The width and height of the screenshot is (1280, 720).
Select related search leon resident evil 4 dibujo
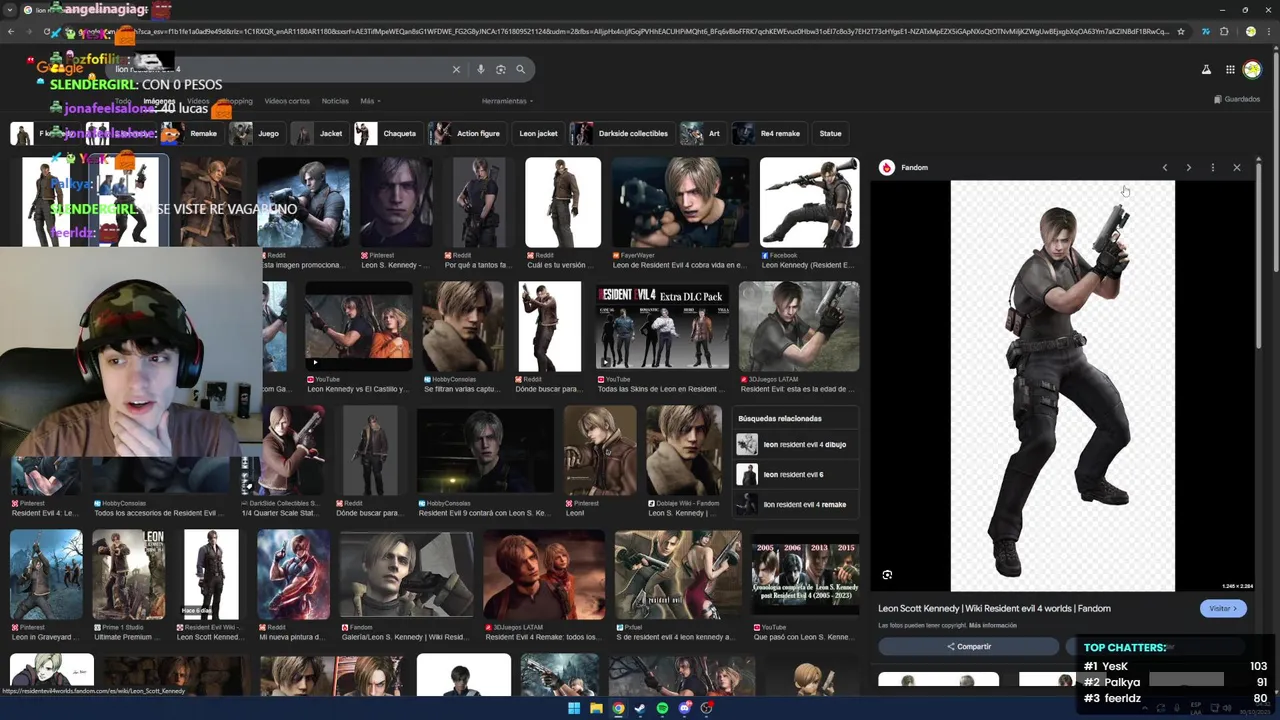click(x=797, y=445)
